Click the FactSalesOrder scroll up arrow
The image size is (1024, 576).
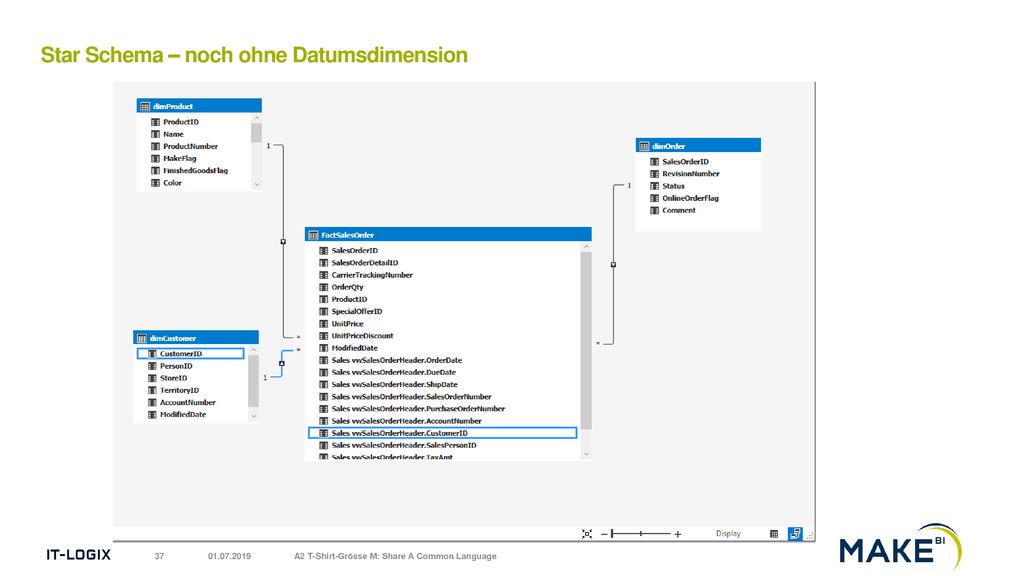click(x=586, y=247)
